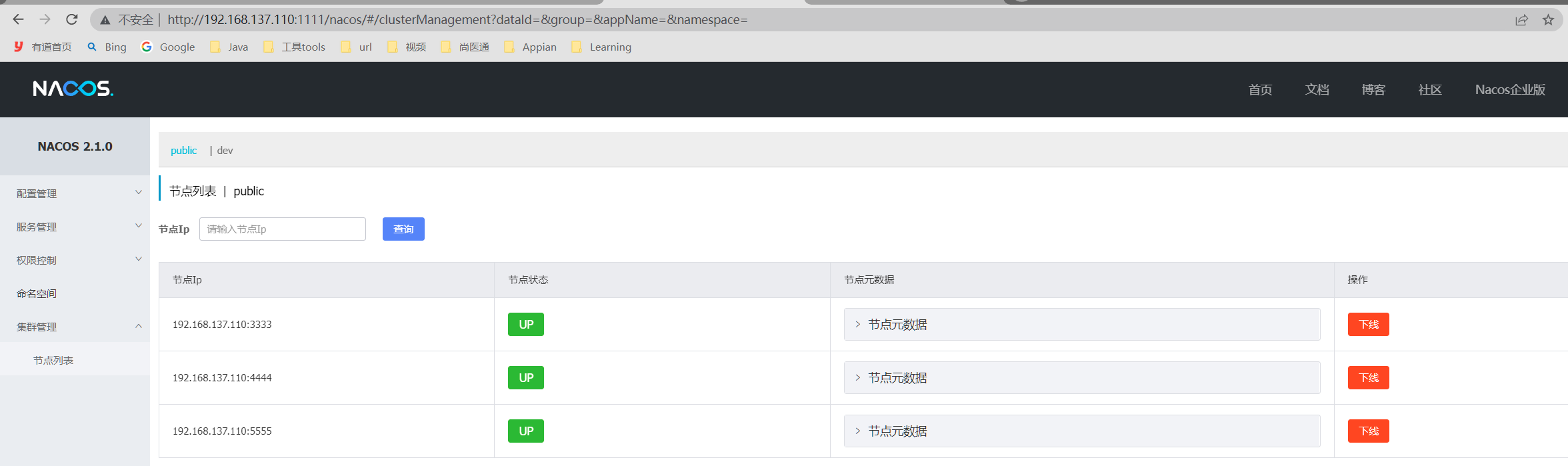Go to 首页 in top navigation

[1260, 89]
